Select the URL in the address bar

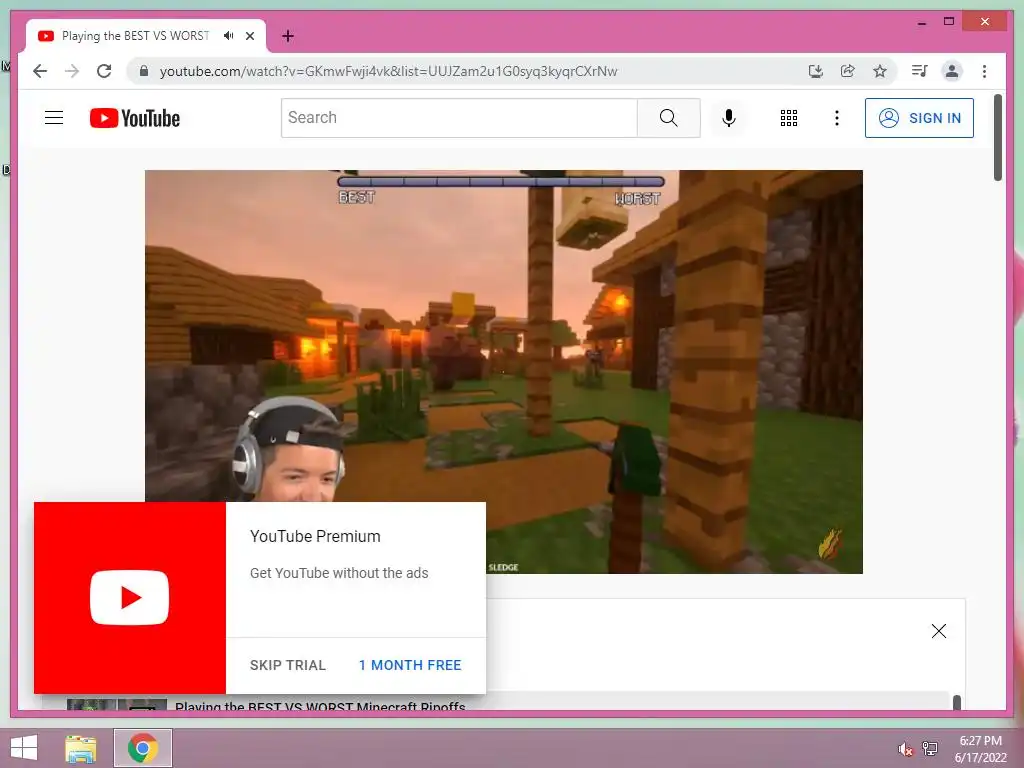click(x=388, y=71)
